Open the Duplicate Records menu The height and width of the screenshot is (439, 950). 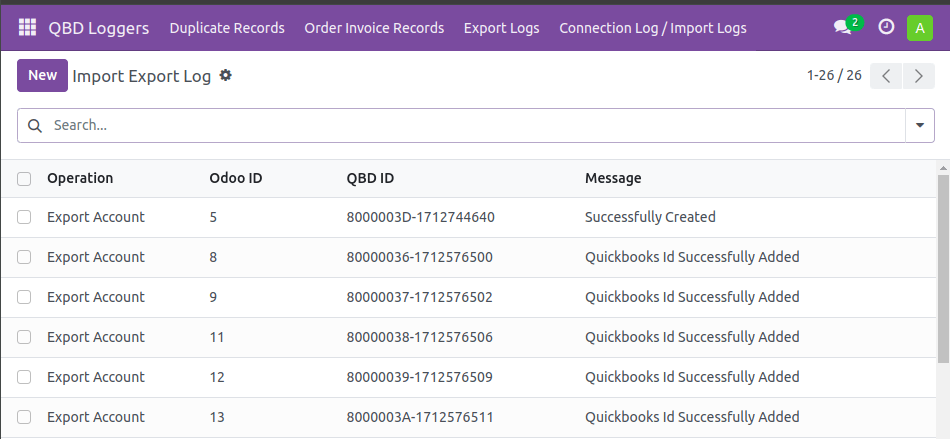click(227, 28)
